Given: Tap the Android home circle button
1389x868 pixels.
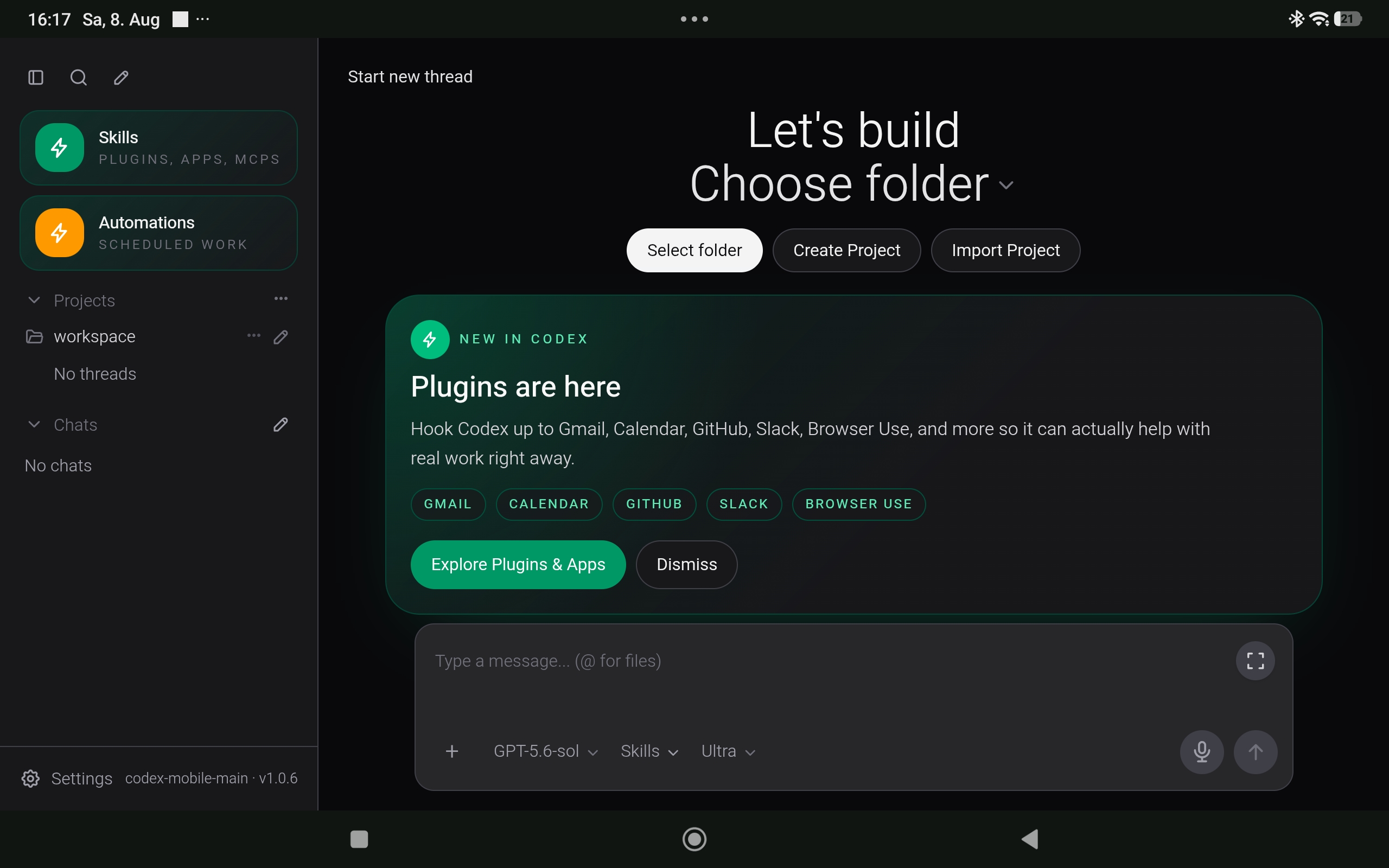Looking at the screenshot, I should pos(694,839).
